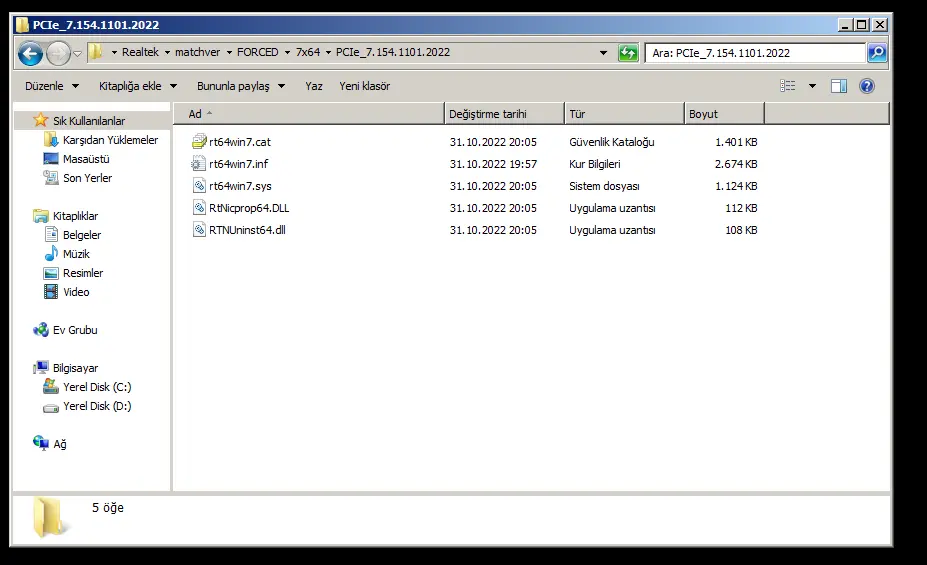Click the greyed Forward arrow button

tap(58, 53)
